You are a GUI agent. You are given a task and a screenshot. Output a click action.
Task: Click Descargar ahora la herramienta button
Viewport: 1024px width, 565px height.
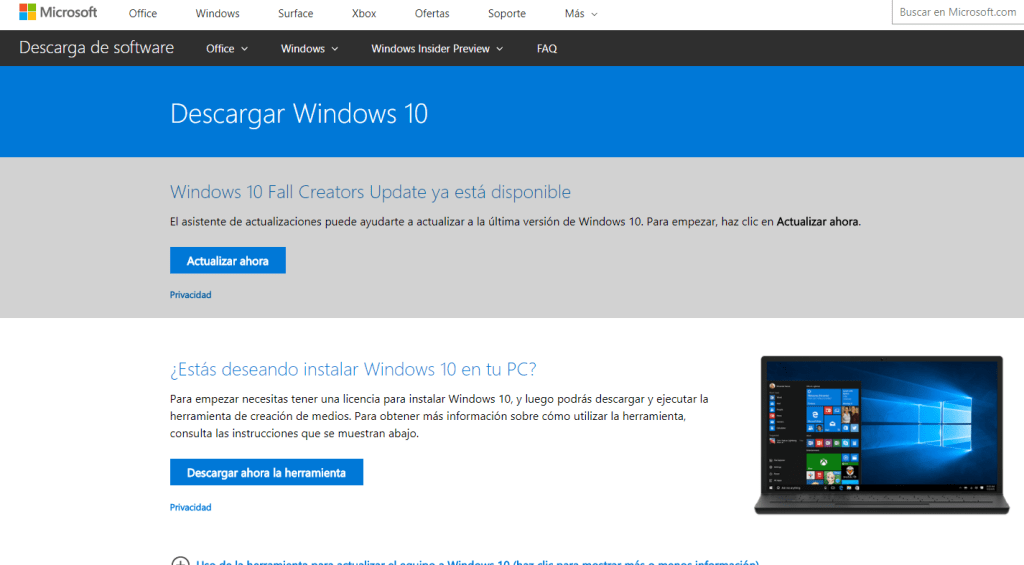click(266, 472)
